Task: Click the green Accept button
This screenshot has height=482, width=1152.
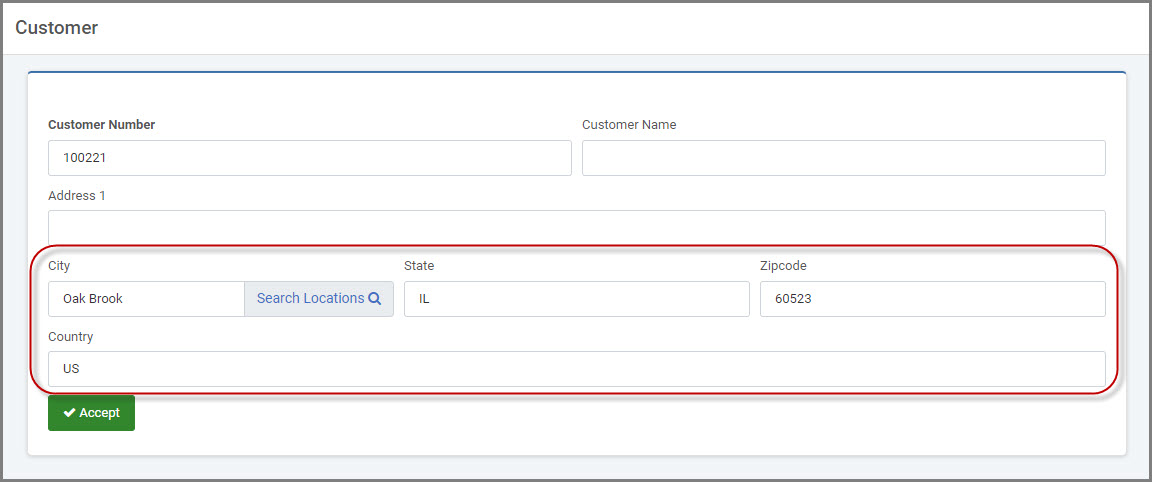Action: pyautogui.click(x=91, y=413)
